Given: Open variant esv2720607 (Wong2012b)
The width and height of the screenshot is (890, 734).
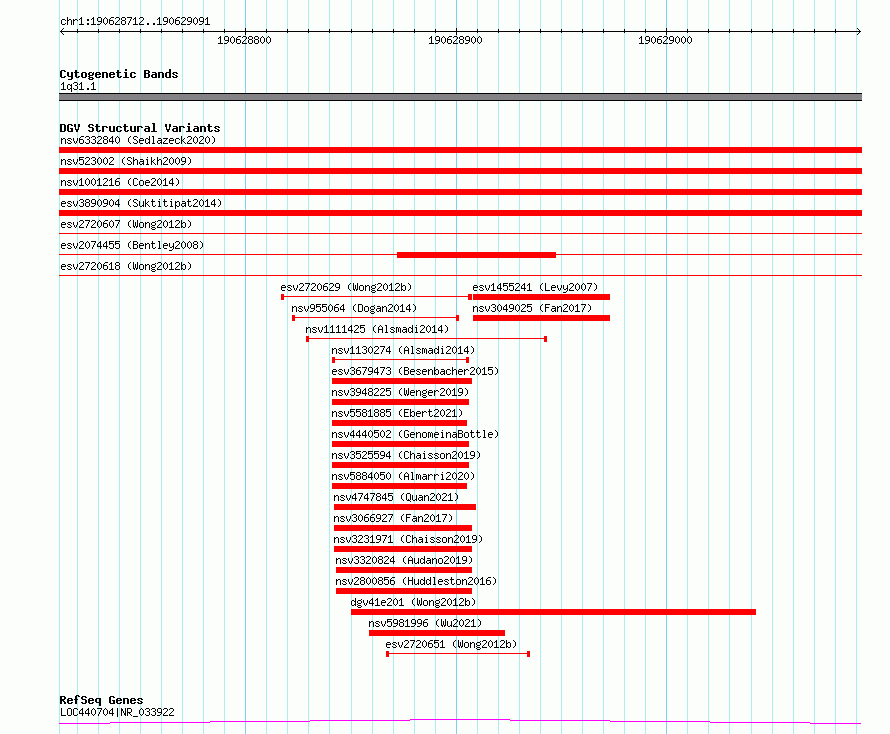Looking at the screenshot, I should coord(126,224).
